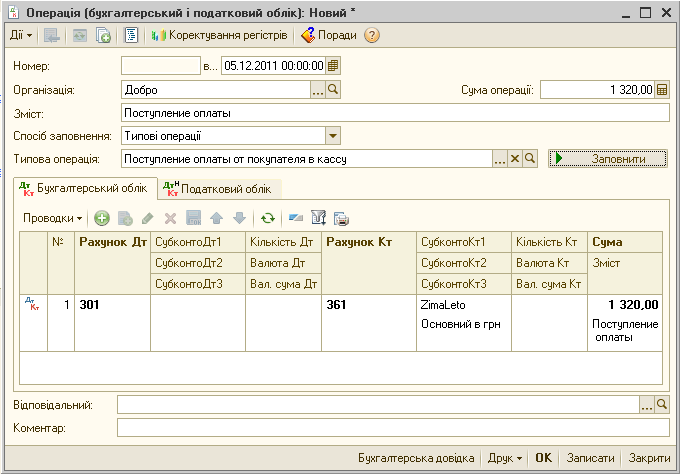Click the OK button
This screenshot has width=680, height=474.
point(543,458)
